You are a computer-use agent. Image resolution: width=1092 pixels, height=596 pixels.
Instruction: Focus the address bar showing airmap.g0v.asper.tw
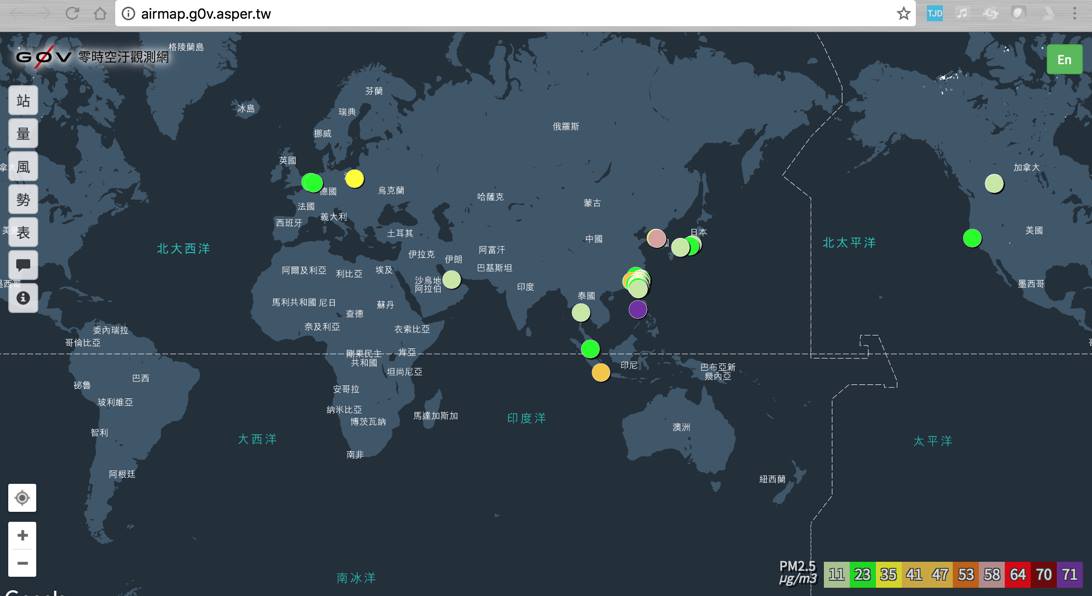[515, 13]
